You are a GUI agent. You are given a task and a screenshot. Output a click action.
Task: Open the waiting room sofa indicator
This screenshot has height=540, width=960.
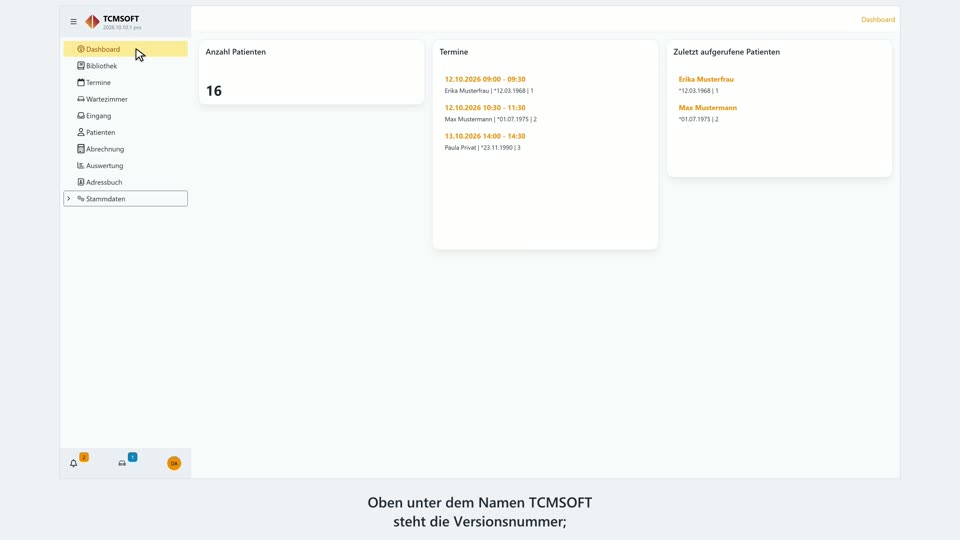(122, 463)
